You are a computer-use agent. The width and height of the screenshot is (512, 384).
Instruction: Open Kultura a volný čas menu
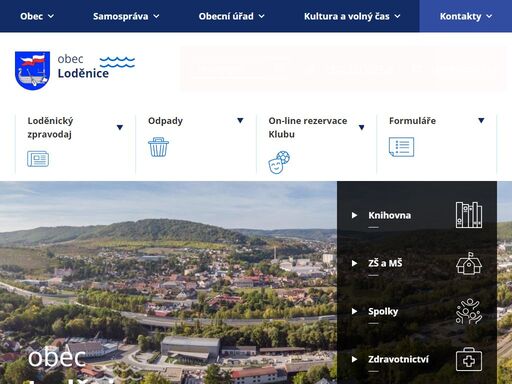tap(352, 16)
